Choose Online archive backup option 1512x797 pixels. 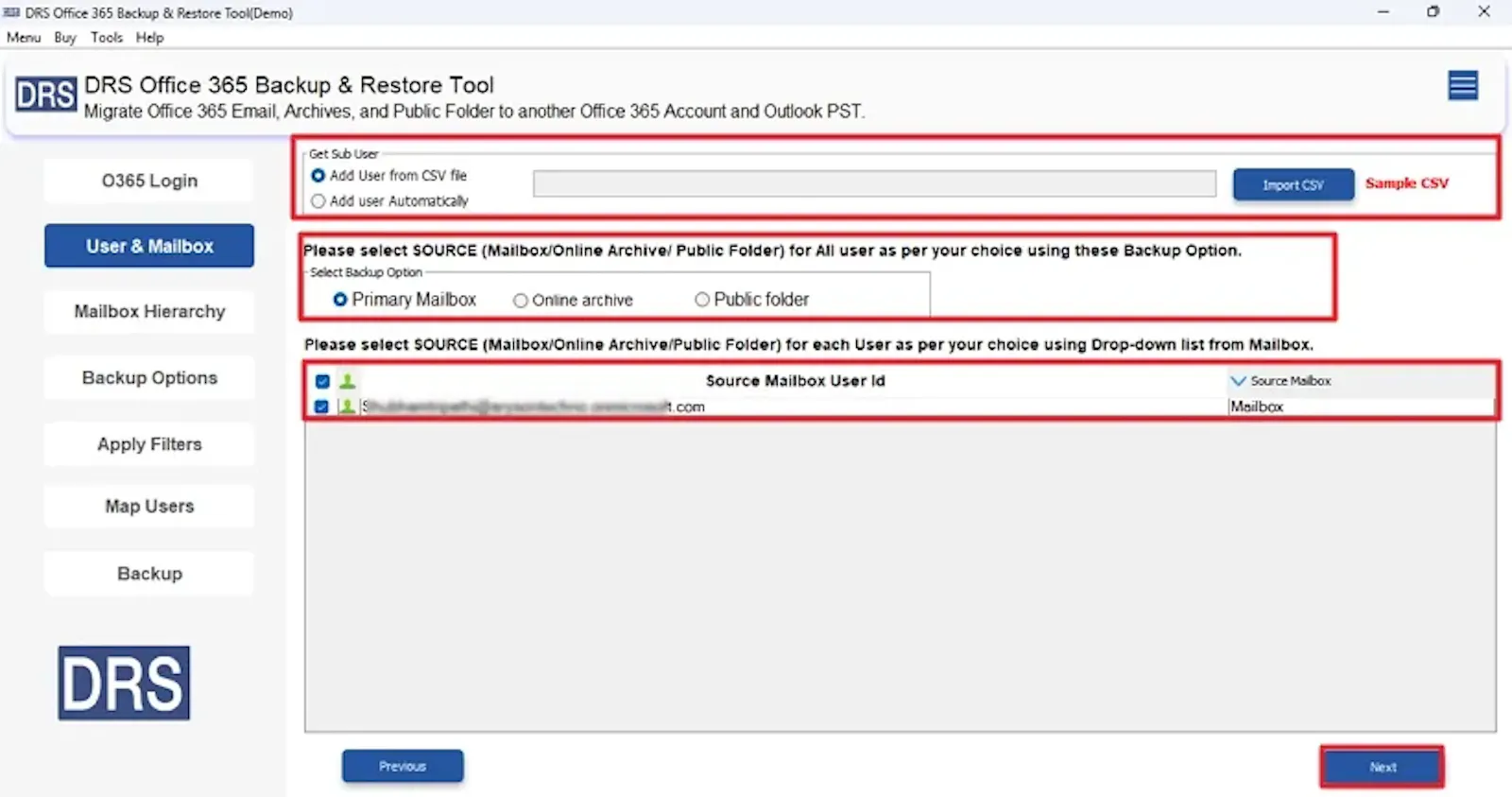(520, 301)
